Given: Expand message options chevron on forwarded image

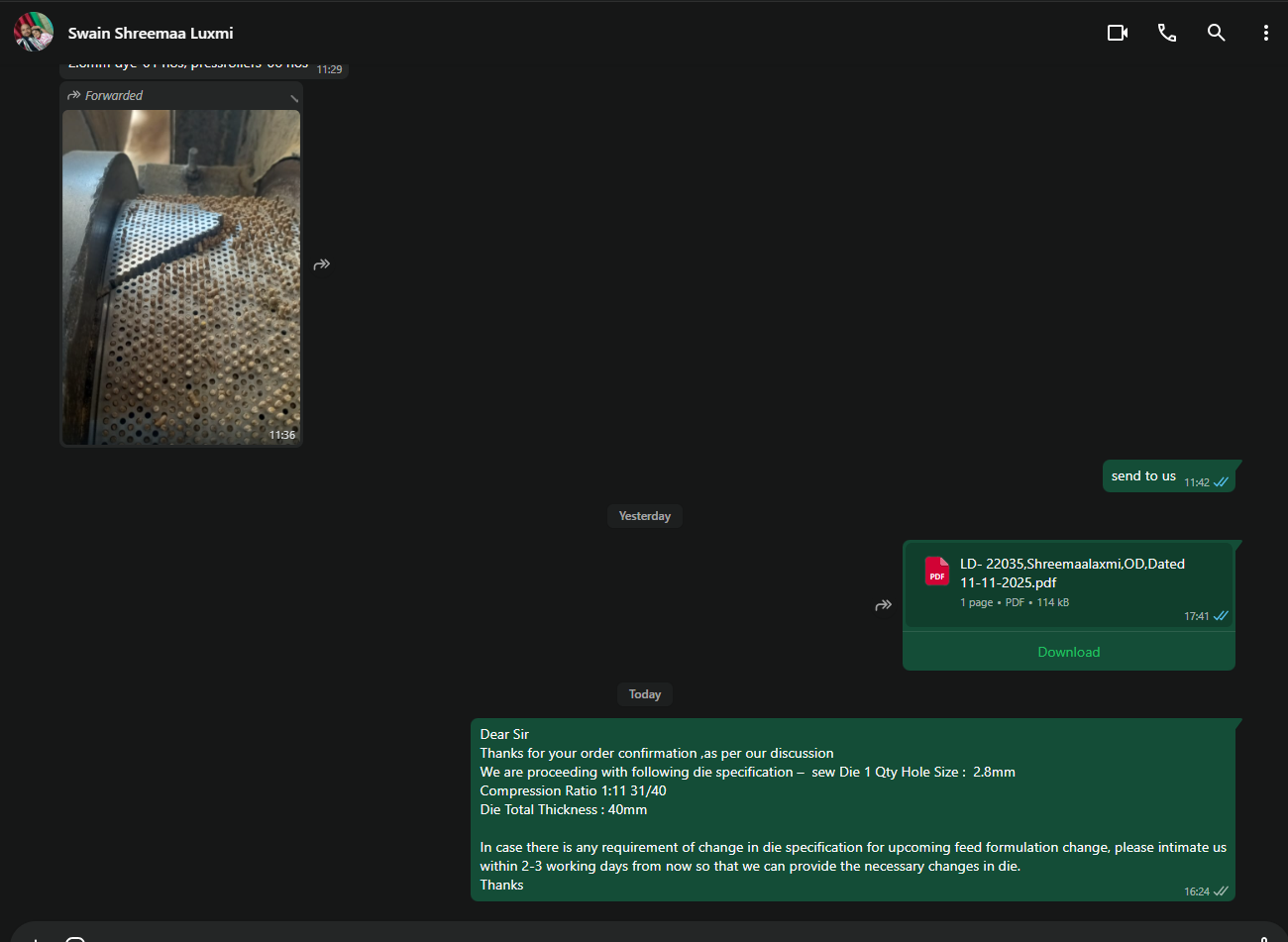Looking at the screenshot, I should click(x=293, y=97).
